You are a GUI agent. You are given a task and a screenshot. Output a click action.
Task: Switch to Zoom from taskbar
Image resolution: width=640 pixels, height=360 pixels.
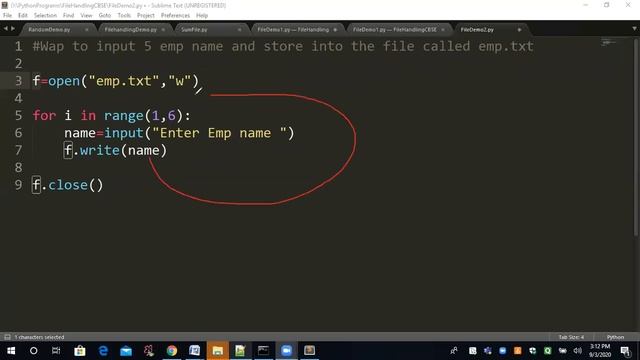[287, 351]
